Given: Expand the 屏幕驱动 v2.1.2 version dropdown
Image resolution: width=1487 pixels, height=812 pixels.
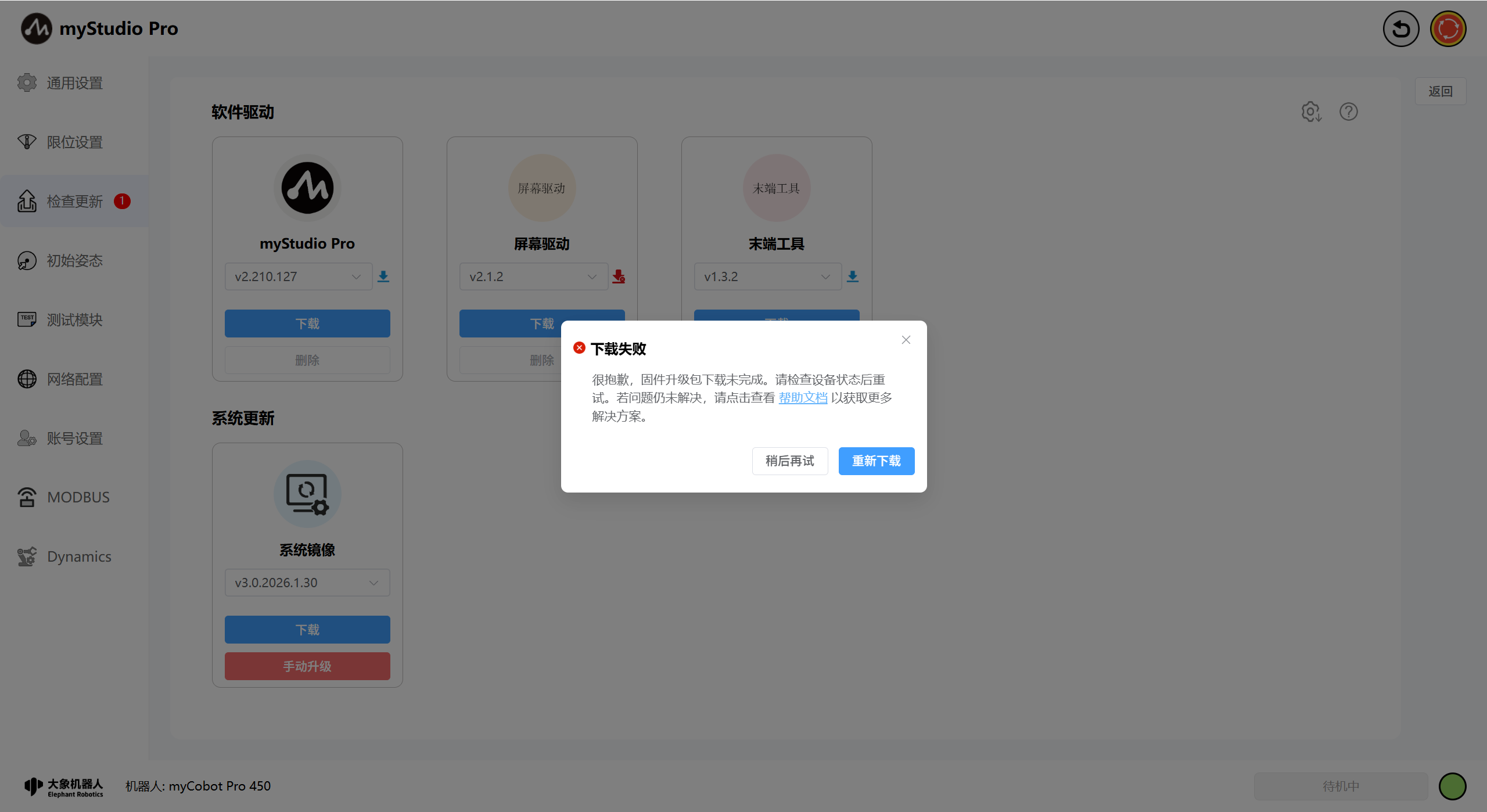Looking at the screenshot, I should 533,276.
